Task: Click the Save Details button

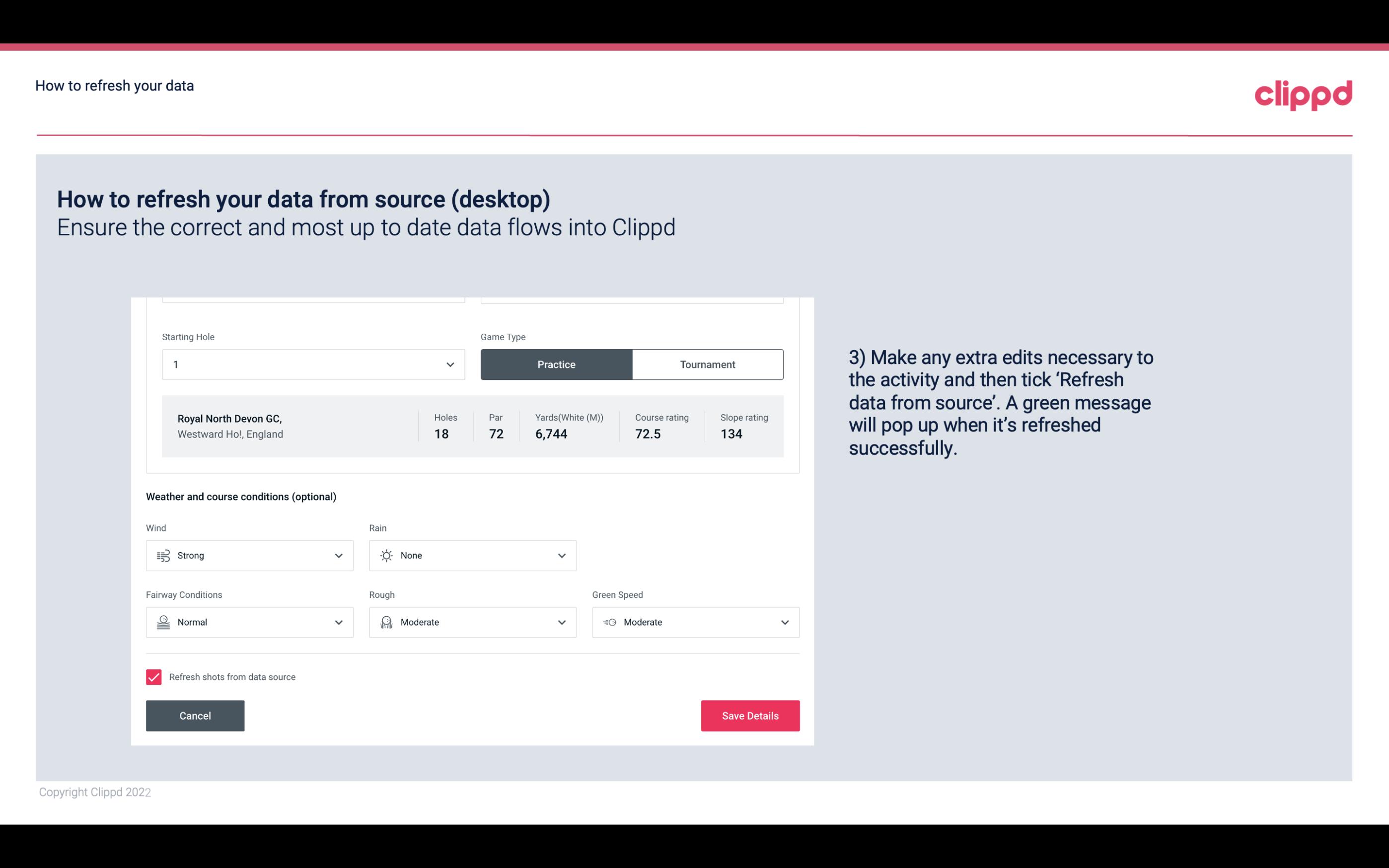Action: click(750, 716)
